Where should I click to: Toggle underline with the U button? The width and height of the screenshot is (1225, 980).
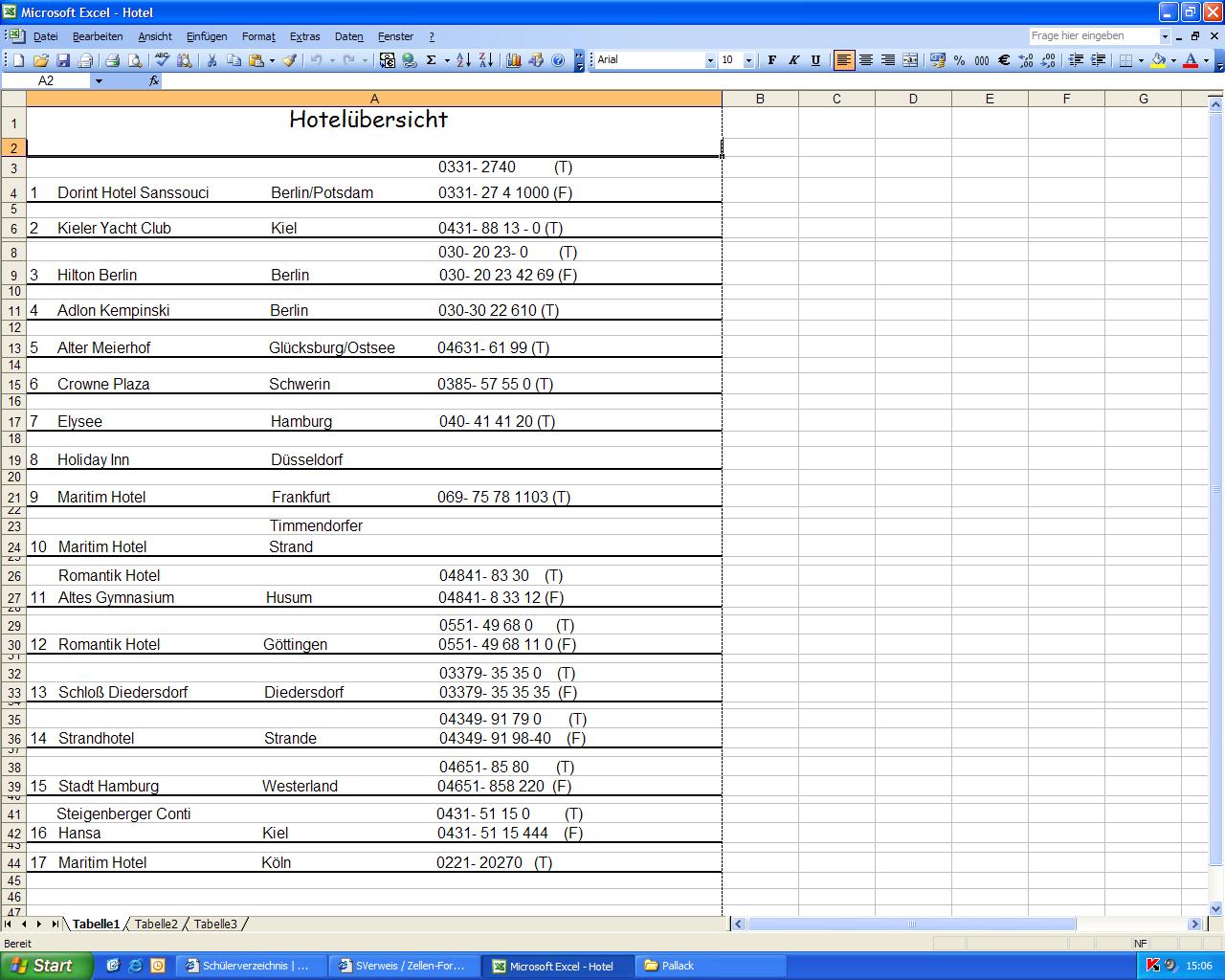coord(815,60)
